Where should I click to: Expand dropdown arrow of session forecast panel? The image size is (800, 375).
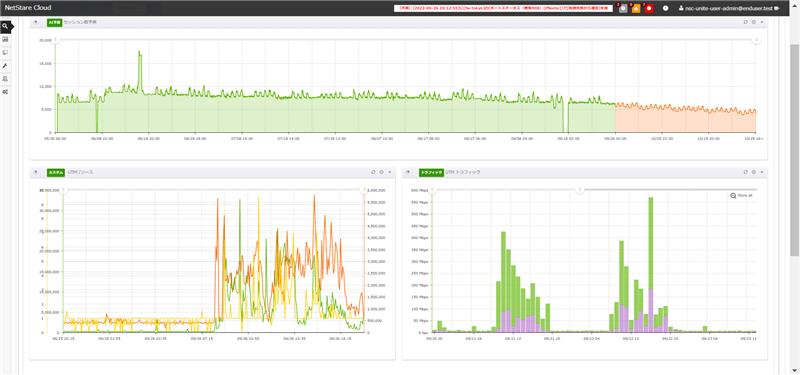762,22
